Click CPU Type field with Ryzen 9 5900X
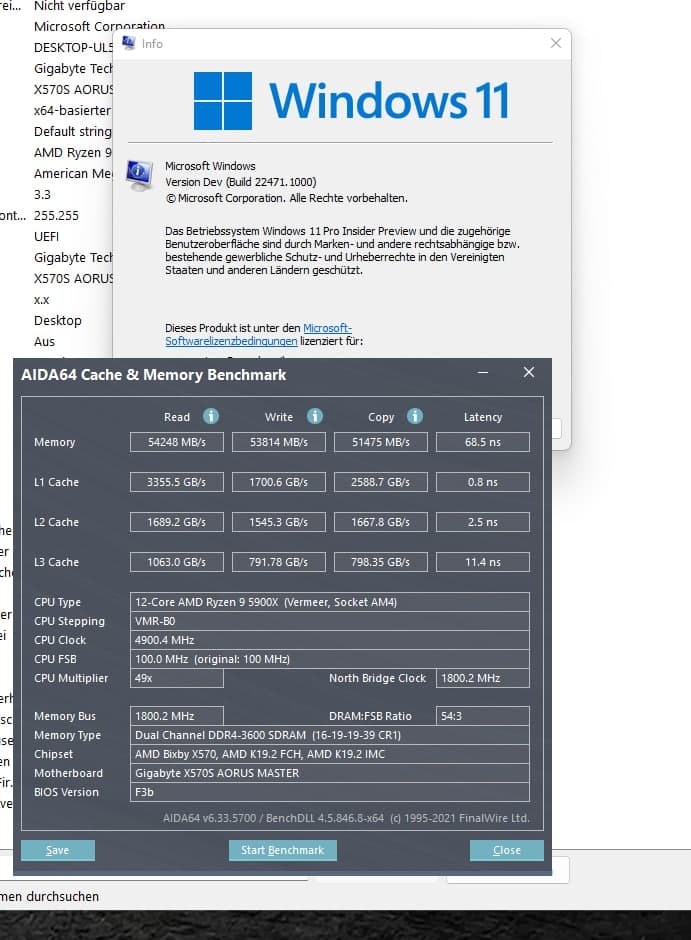691x940 pixels. tap(330, 602)
